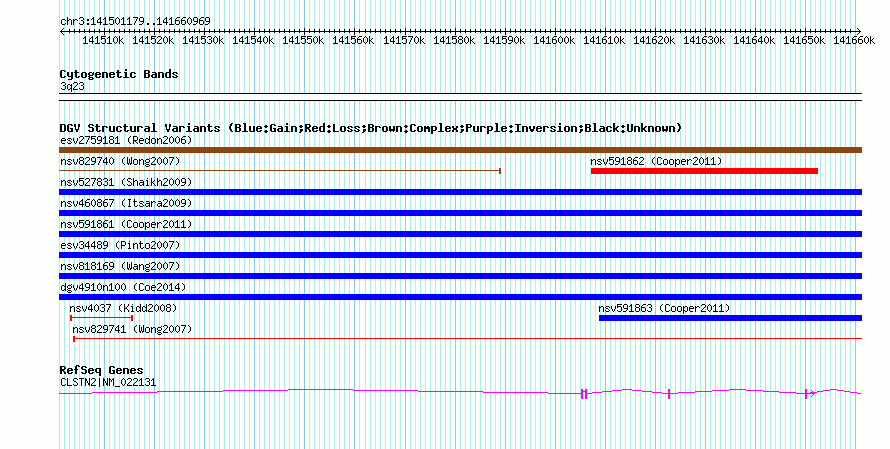Click the 141580k ruler tick label
This screenshot has width=890, height=449.
(x=454, y=40)
